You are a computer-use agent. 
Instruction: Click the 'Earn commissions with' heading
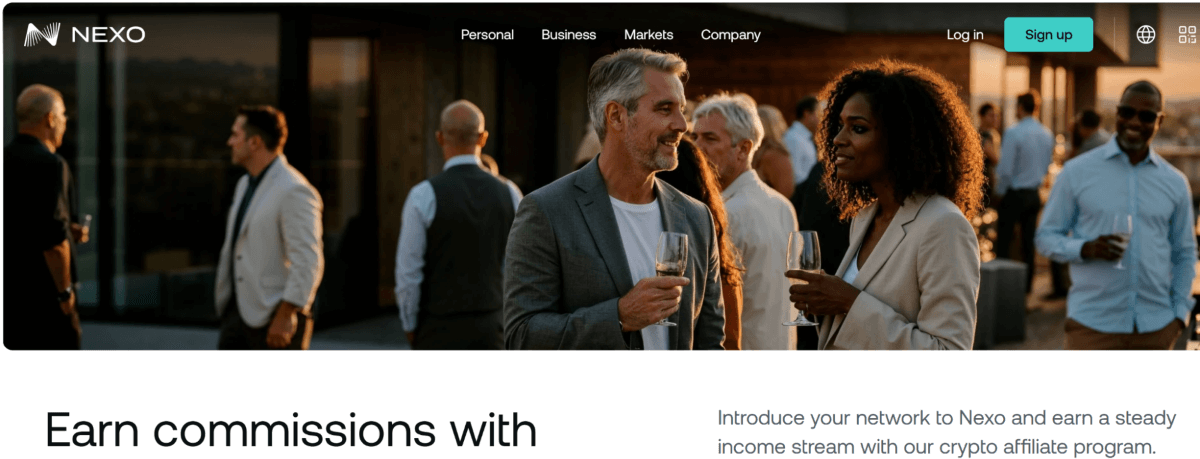[x=291, y=430]
